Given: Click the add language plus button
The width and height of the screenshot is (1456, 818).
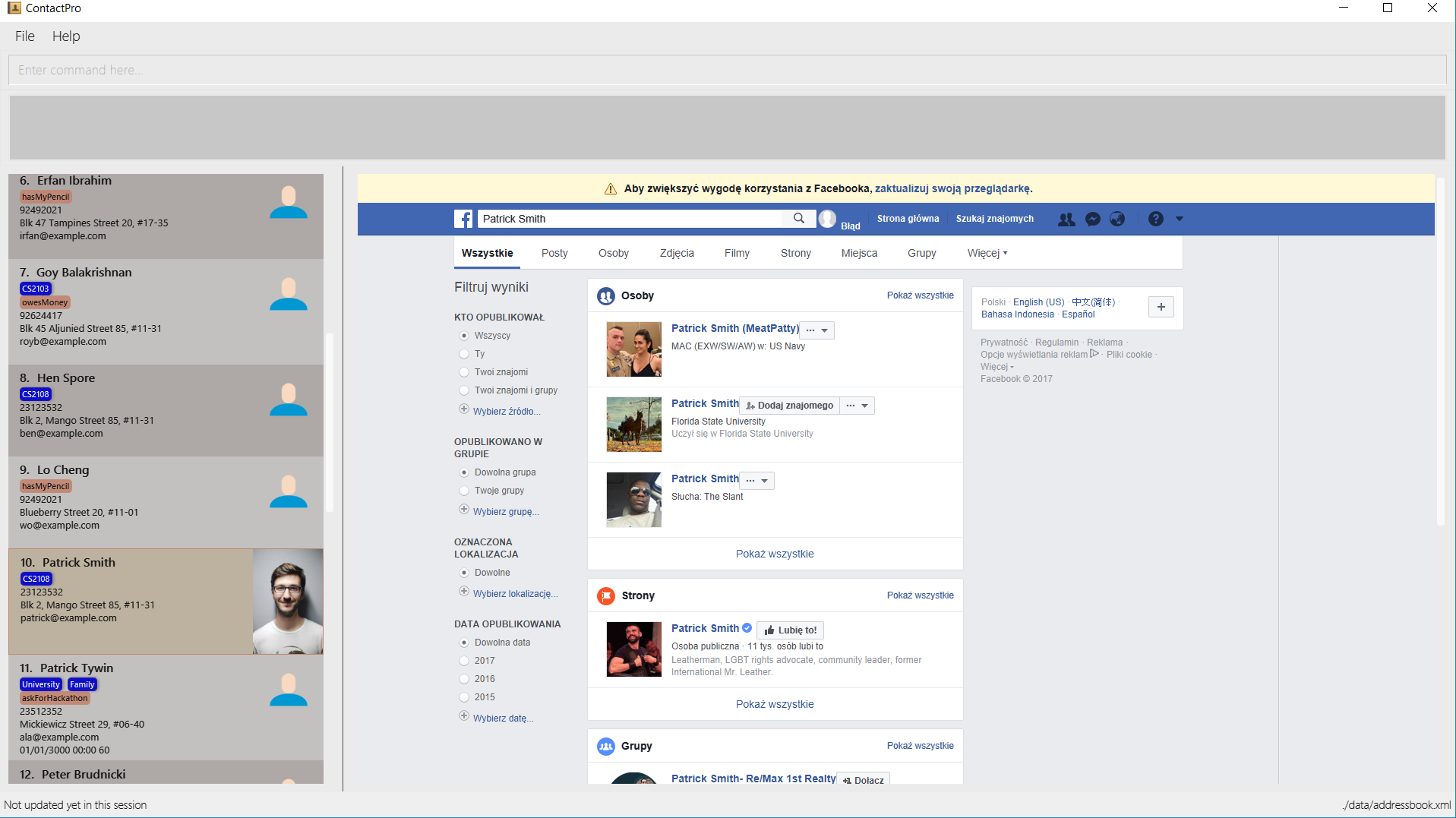Looking at the screenshot, I should (x=1161, y=307).
